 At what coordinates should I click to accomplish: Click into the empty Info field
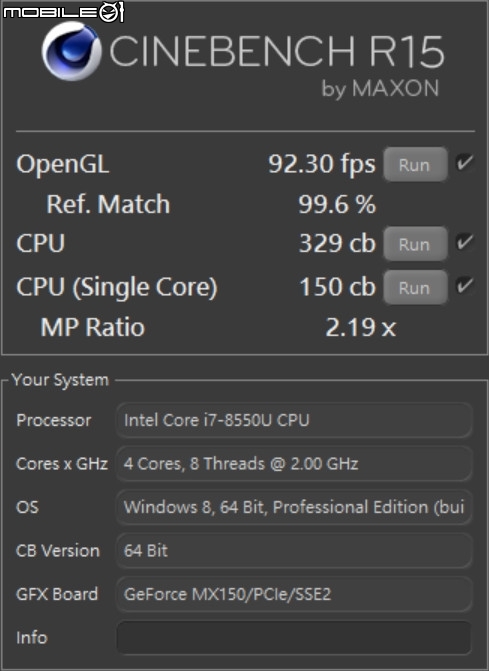pyautogui.click(x=294, y=638)
